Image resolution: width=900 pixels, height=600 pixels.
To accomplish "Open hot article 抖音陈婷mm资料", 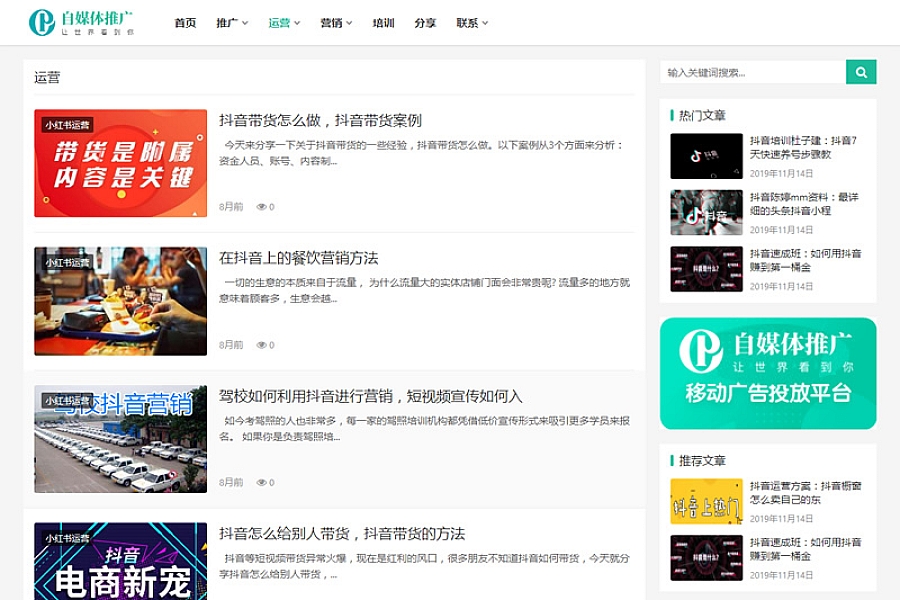I will click(804, 204).
